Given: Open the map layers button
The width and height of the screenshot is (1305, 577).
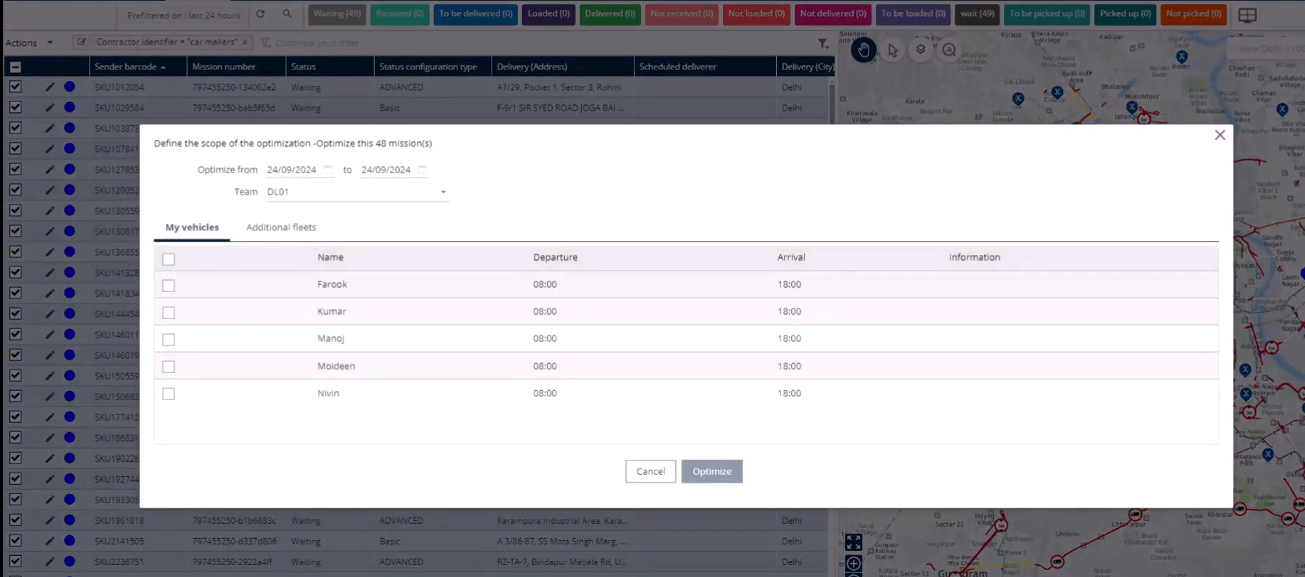Looking at the screenshot, I should pyautogui.click(x=921, y=49).
